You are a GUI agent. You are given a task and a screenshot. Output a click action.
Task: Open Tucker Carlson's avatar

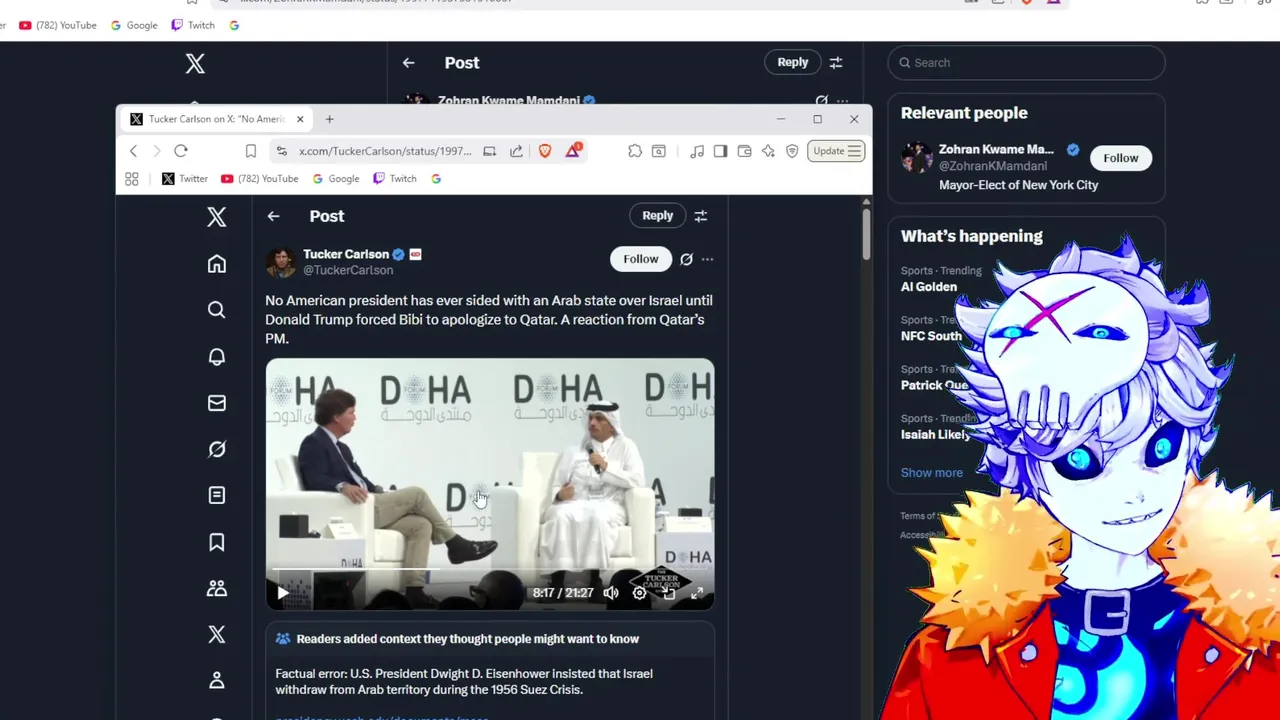point(281,262)
